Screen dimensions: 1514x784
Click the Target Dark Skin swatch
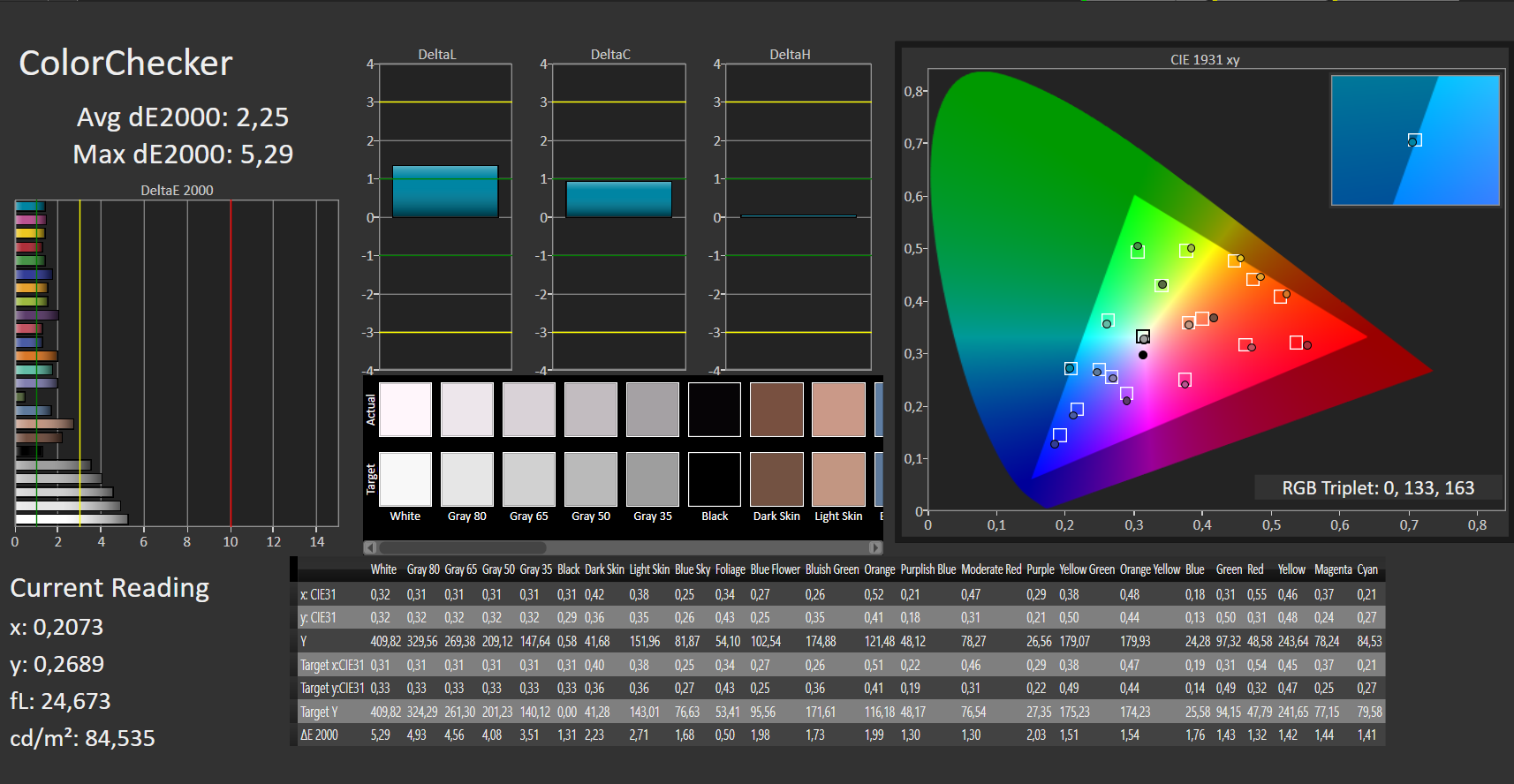tap(776, 479)
